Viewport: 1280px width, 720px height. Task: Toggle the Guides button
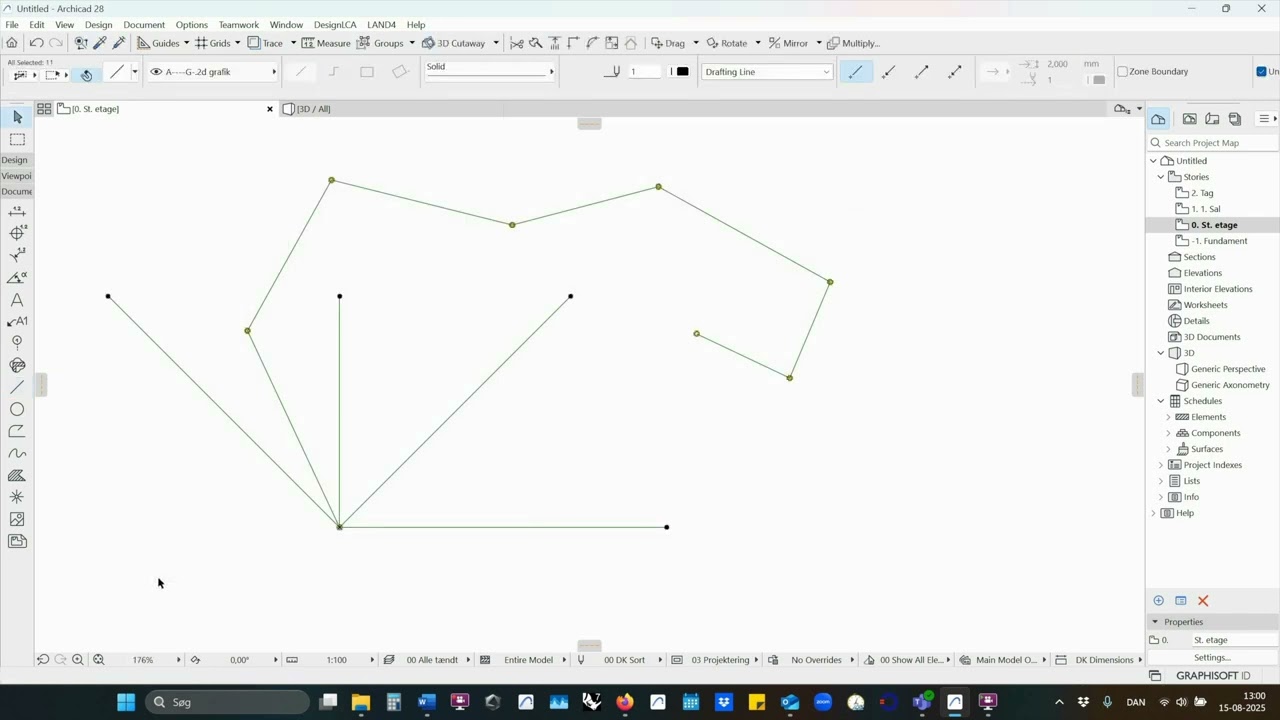pos(158,43)
